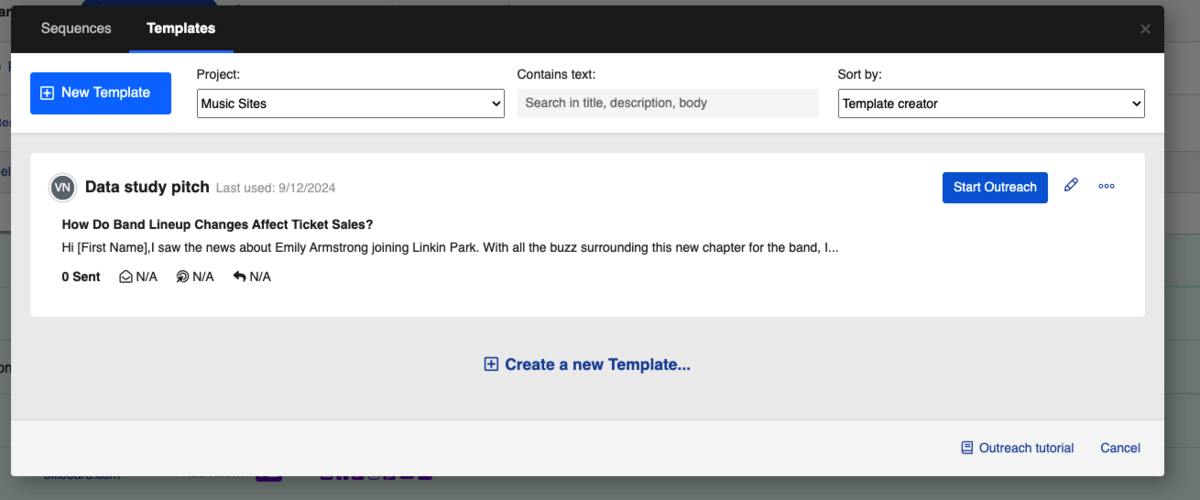Focus the Contains text search field
The image size is (1200, 500).
point(667,103)
